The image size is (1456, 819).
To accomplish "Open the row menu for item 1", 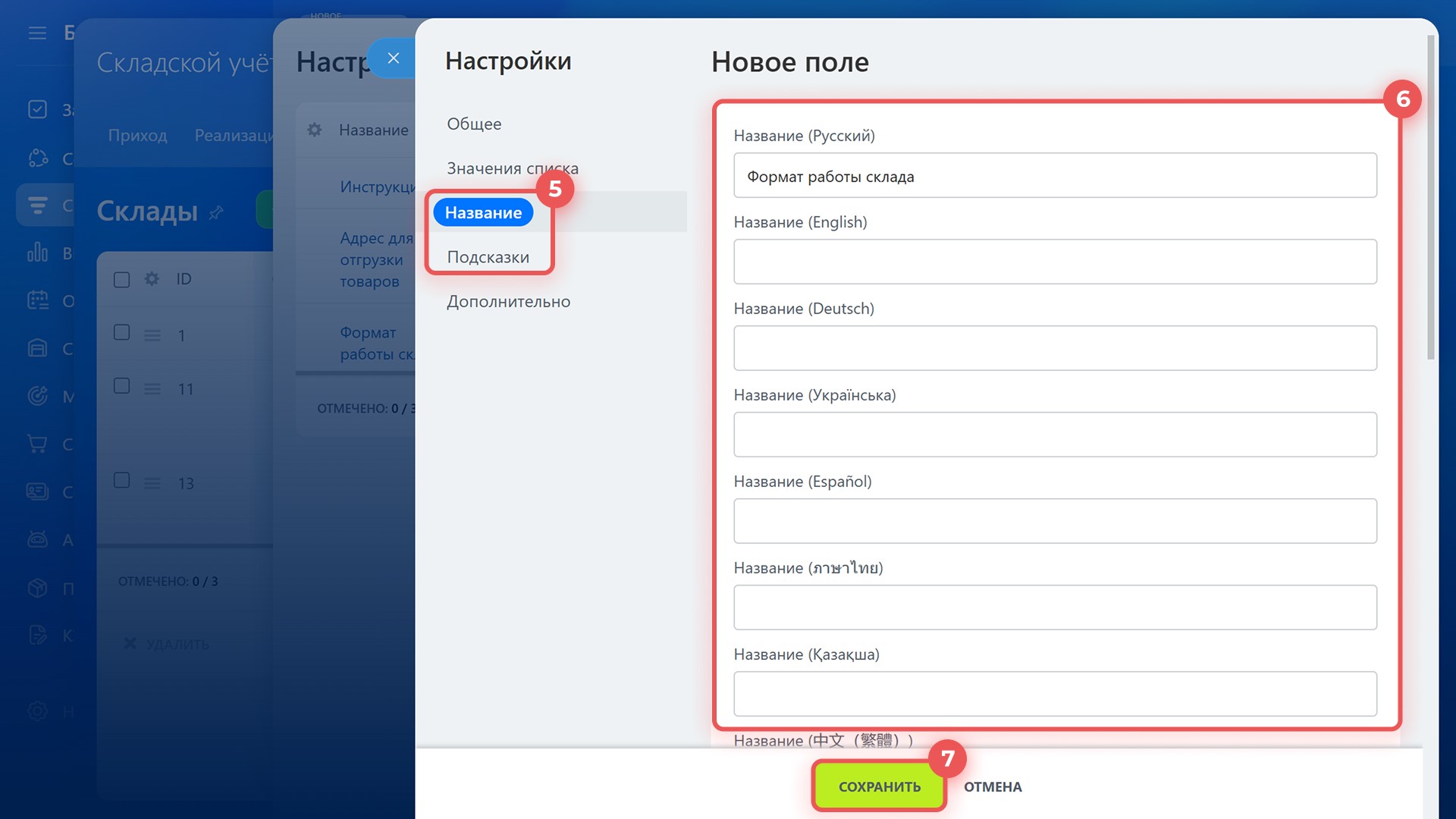I will (x=152, y=335).
